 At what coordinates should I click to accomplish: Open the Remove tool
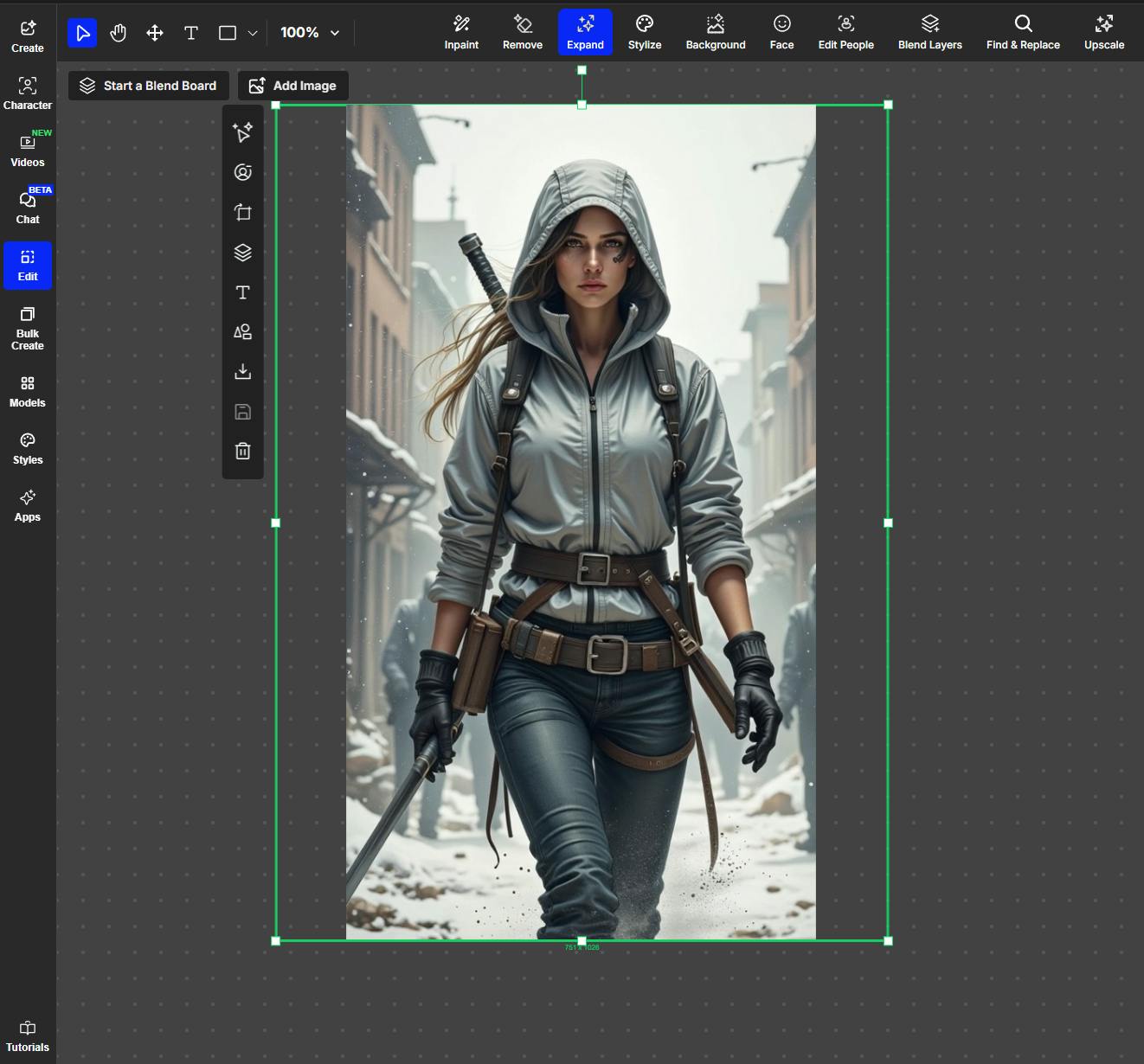[522, 32]
